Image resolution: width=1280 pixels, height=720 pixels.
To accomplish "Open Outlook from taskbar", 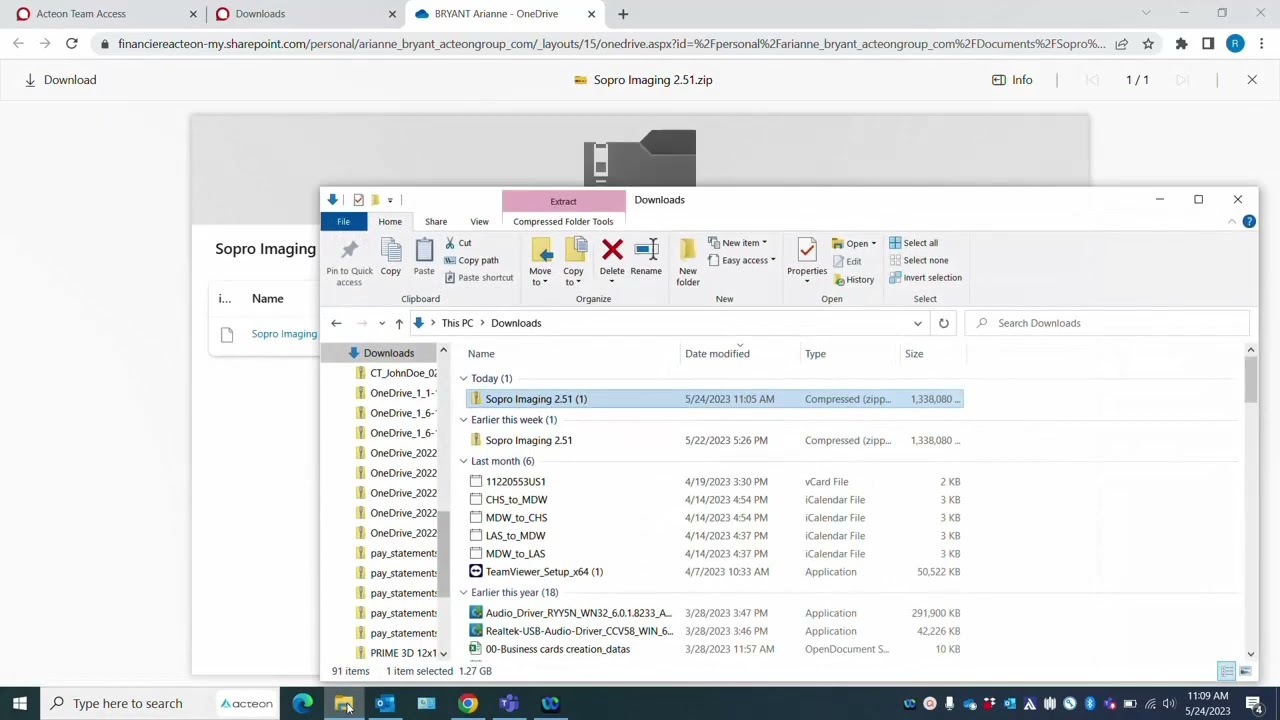I will 385,703.
